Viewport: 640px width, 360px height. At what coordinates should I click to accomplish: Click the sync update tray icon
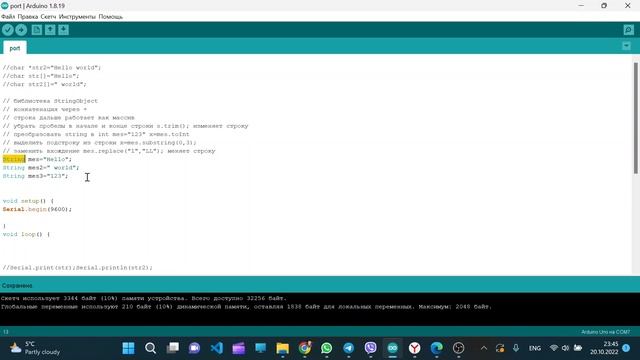500,348
